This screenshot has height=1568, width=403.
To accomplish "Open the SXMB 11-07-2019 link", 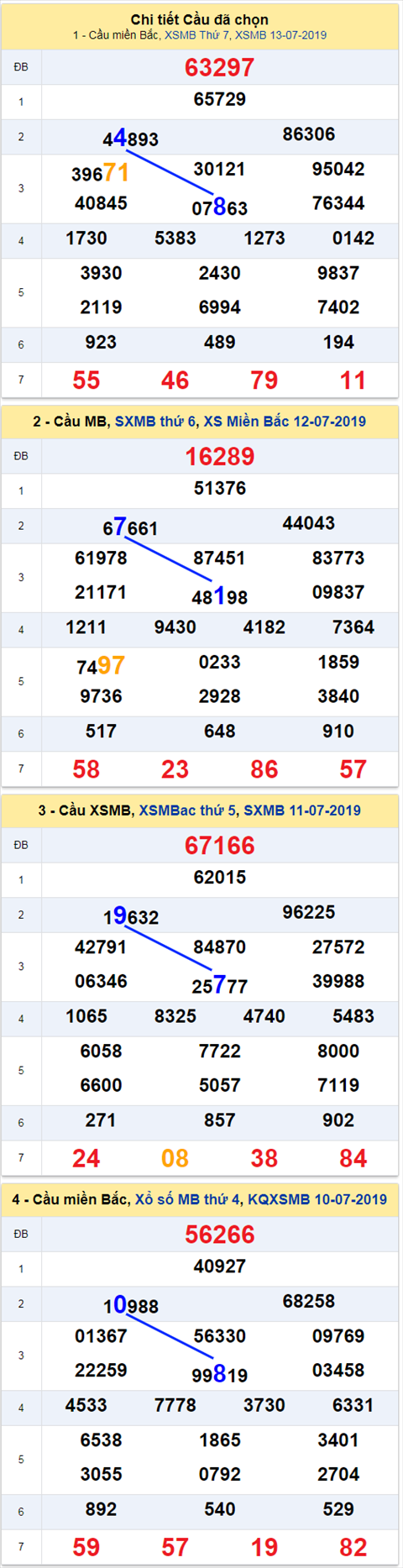I will (x=302, y=810).
